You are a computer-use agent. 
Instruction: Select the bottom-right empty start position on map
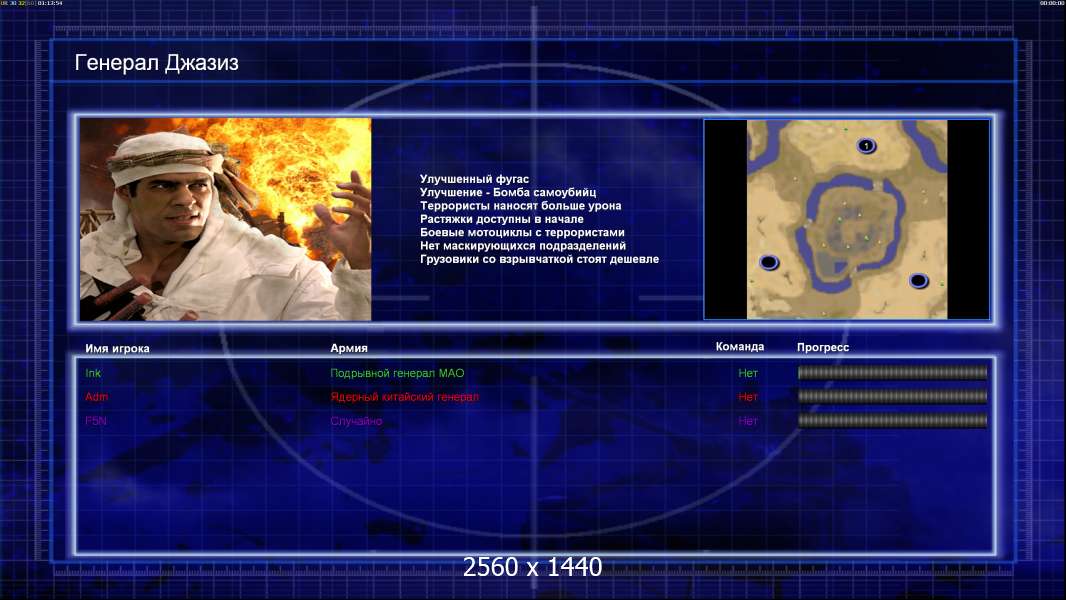[918, 281]
